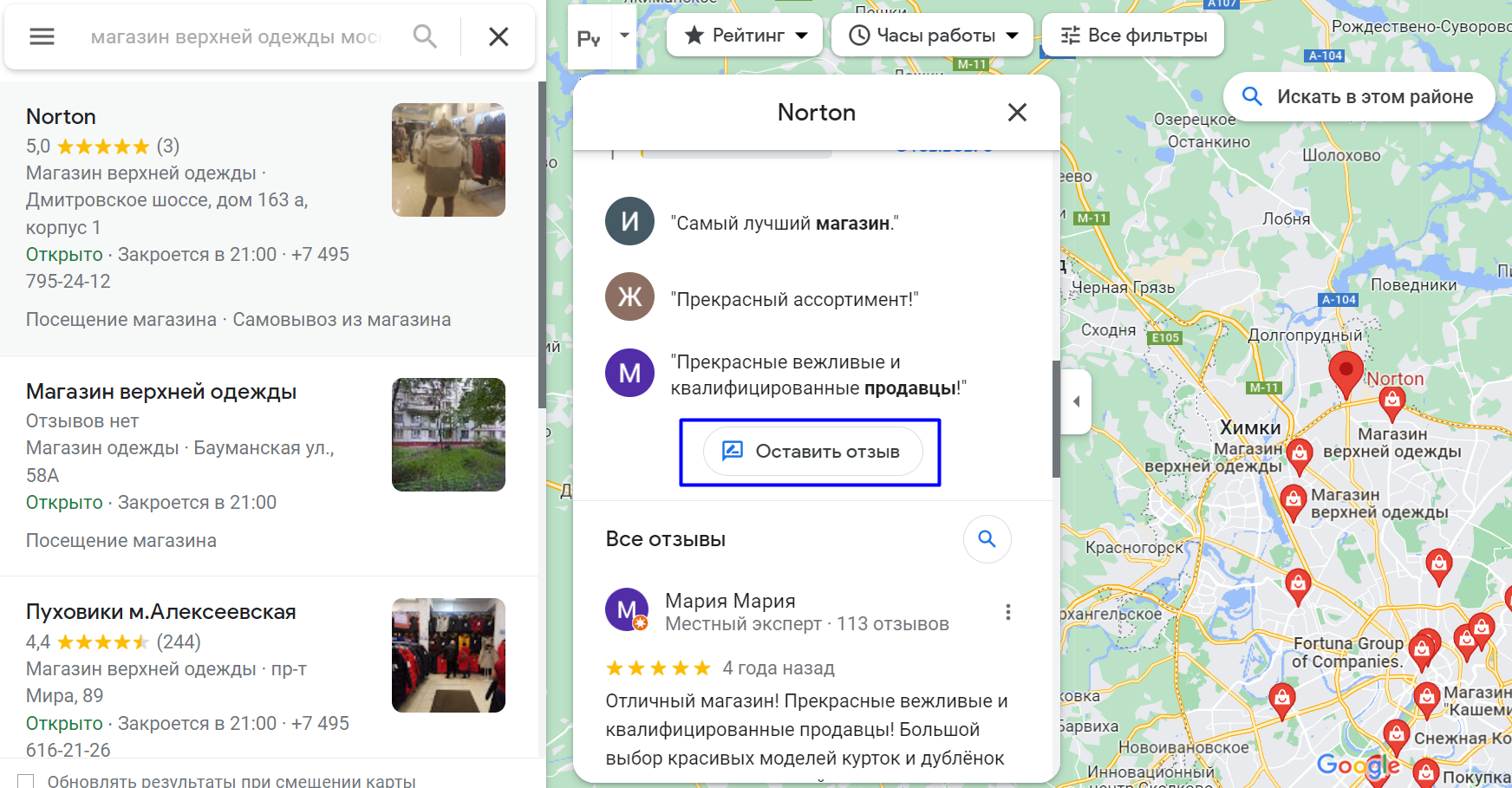Click the Norton rating 5,0 stars

(103, 147)
